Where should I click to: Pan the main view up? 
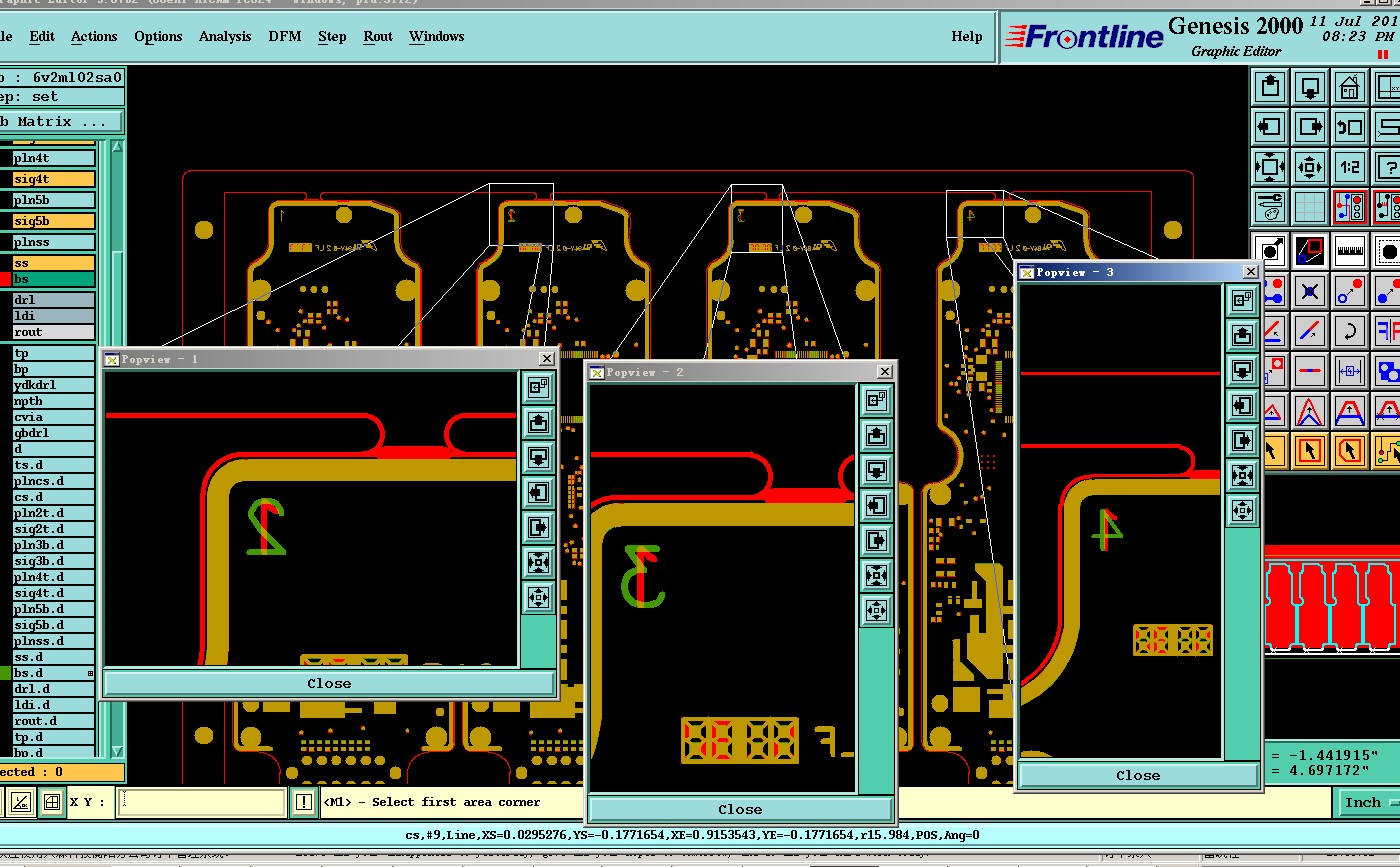coord(1271,87)
